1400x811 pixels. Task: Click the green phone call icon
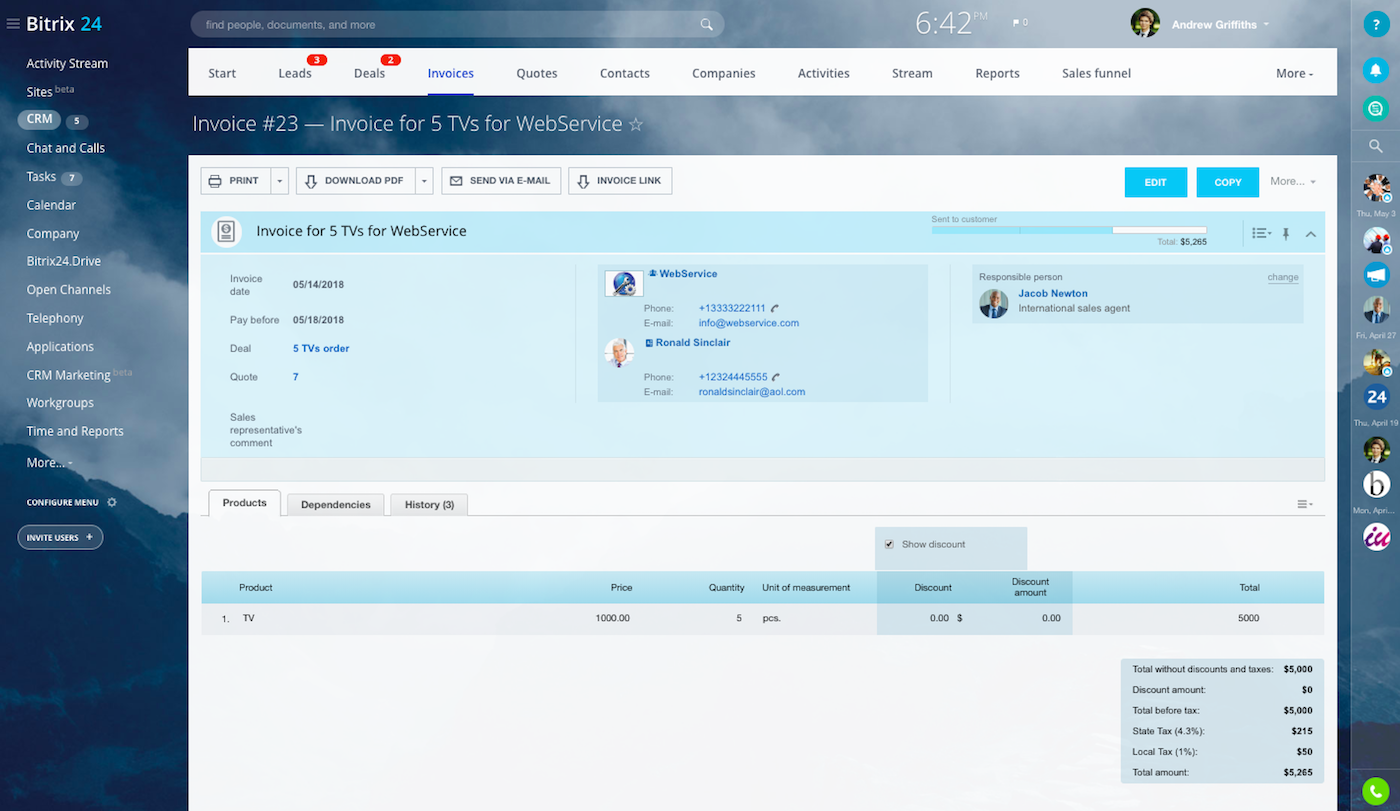click(1376, 789)
